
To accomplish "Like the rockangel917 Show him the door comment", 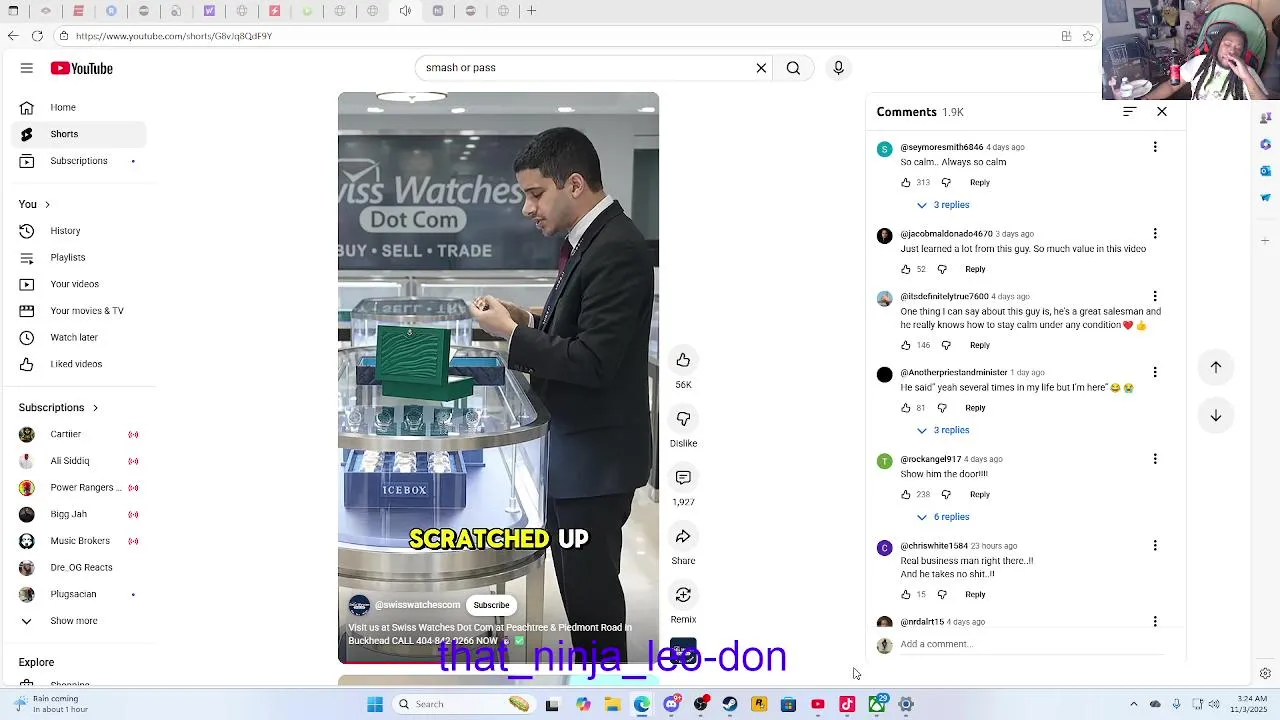I will (906, 495).
